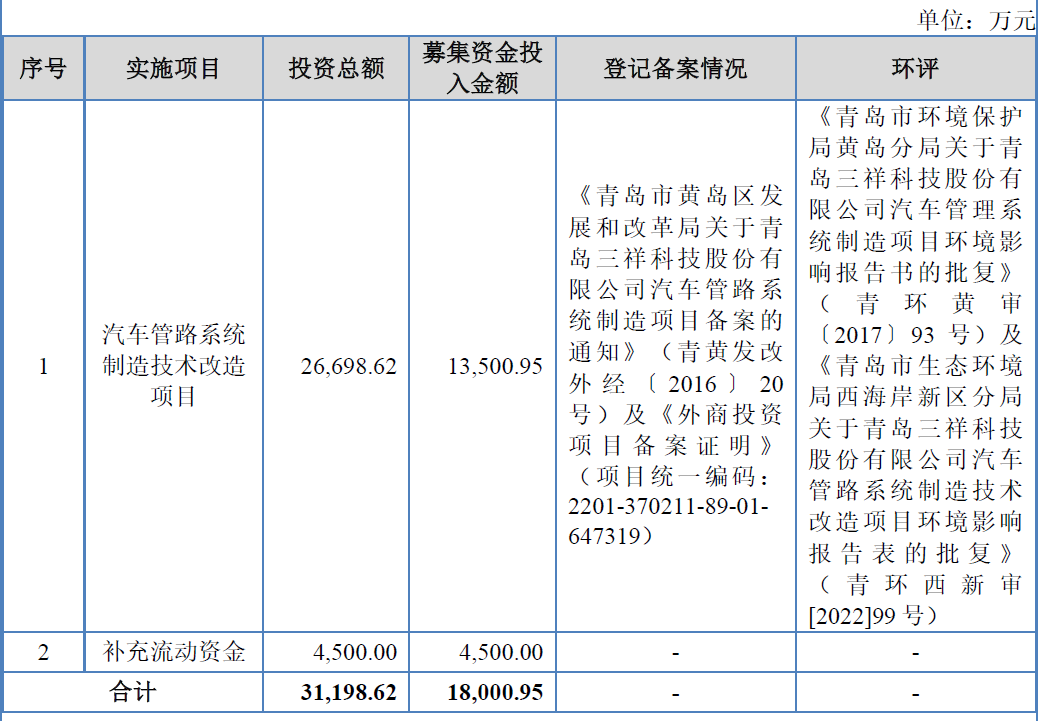Screen dimensions: 1040x721
Task: Click the 募集资金投入金额 column header
Action: 482,68
